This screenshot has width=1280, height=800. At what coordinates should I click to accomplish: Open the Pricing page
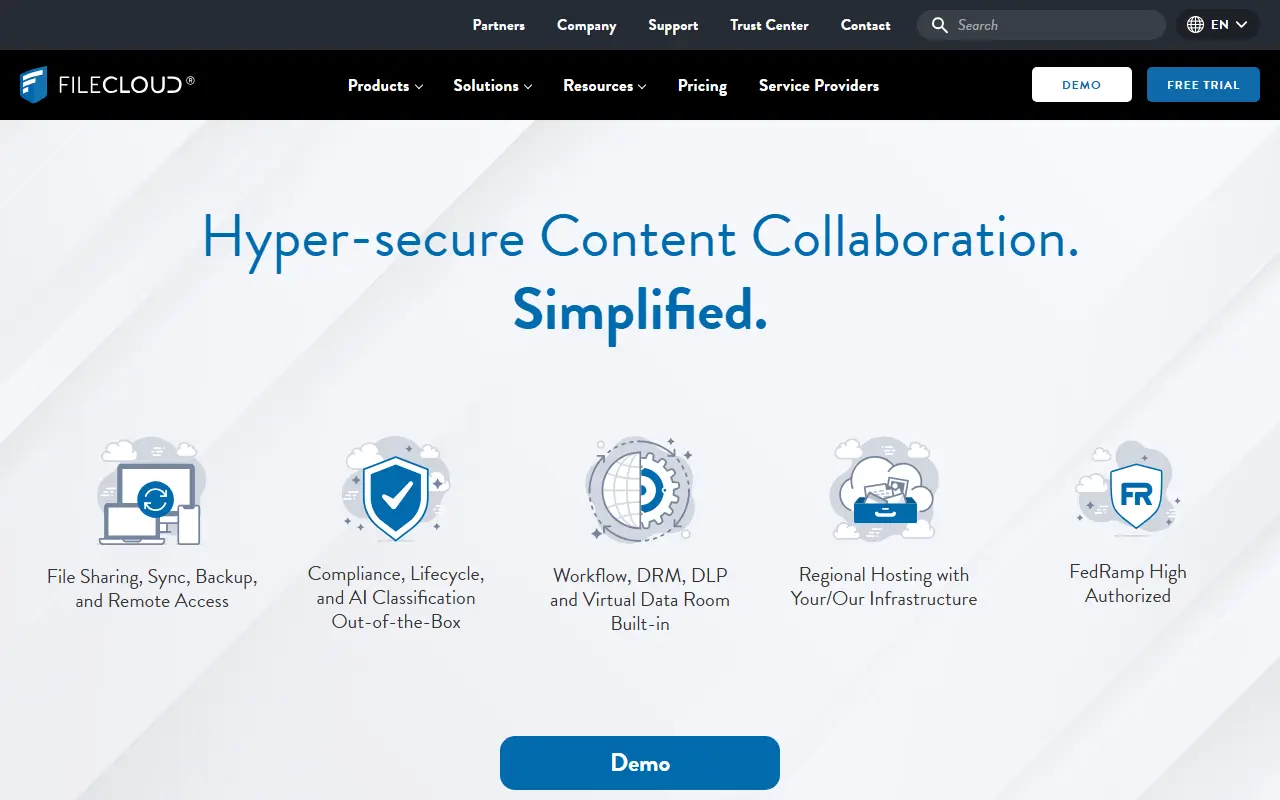coord(702,86)
